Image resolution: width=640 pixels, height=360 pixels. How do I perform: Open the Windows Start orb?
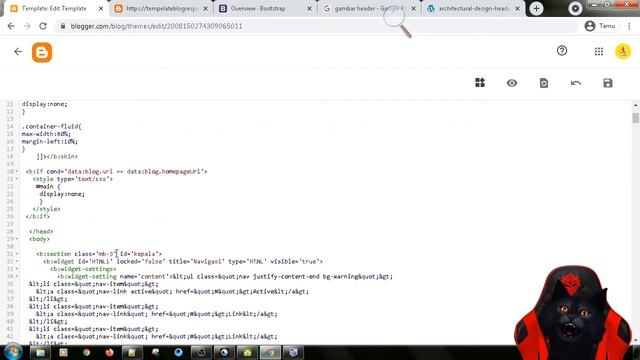13,352
